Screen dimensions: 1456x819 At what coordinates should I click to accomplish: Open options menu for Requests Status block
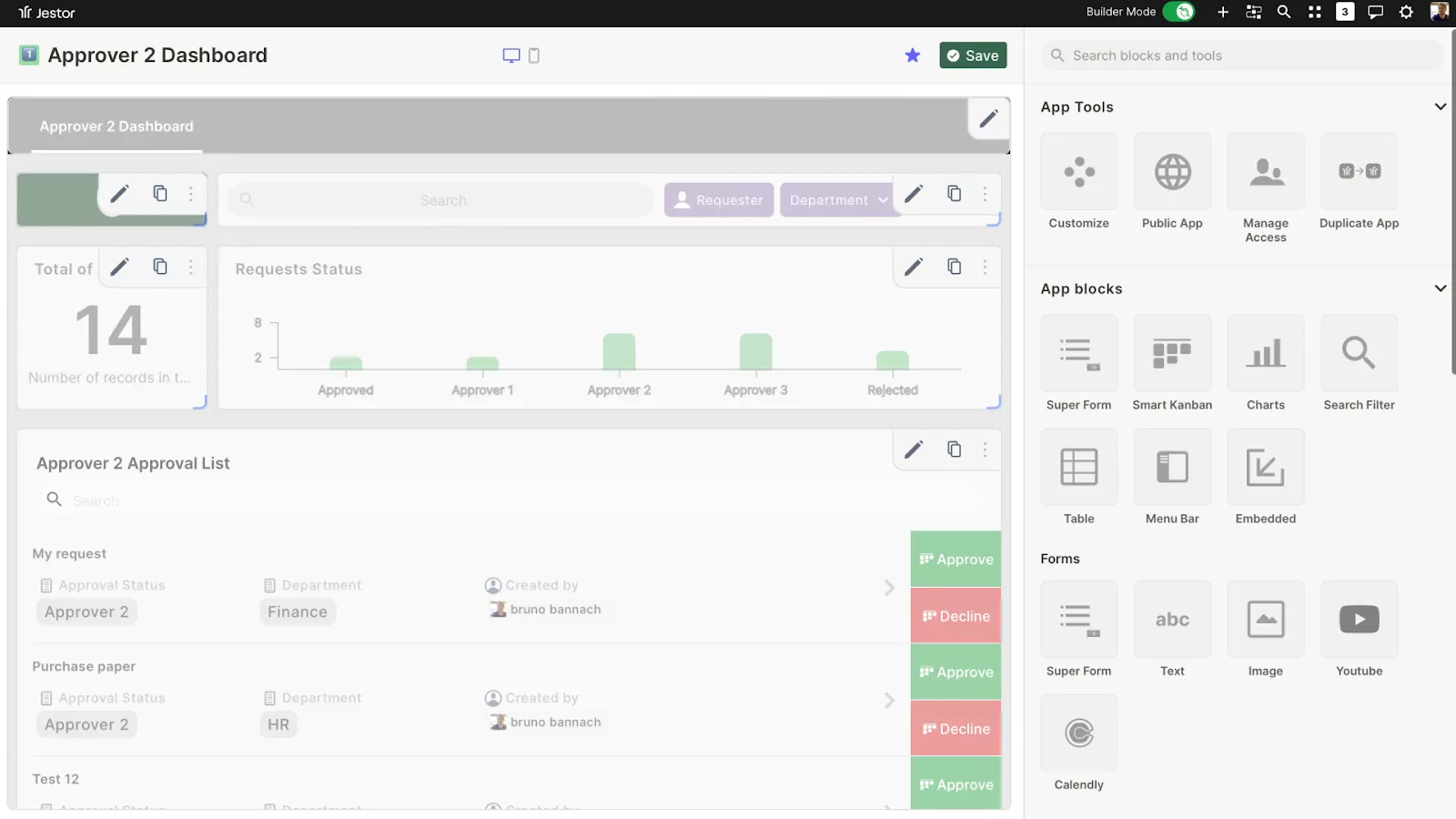tap(985, 267)
